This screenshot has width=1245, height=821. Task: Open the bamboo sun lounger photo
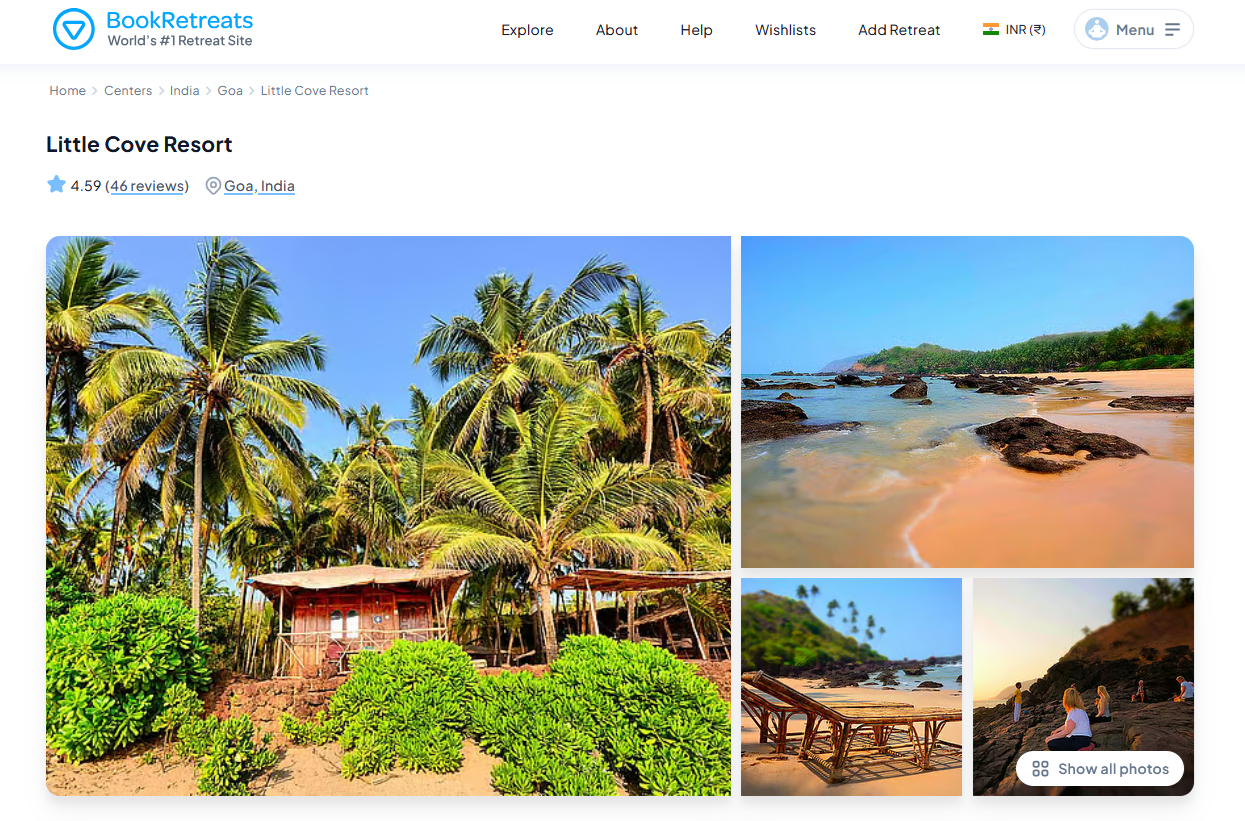[851, 687]
